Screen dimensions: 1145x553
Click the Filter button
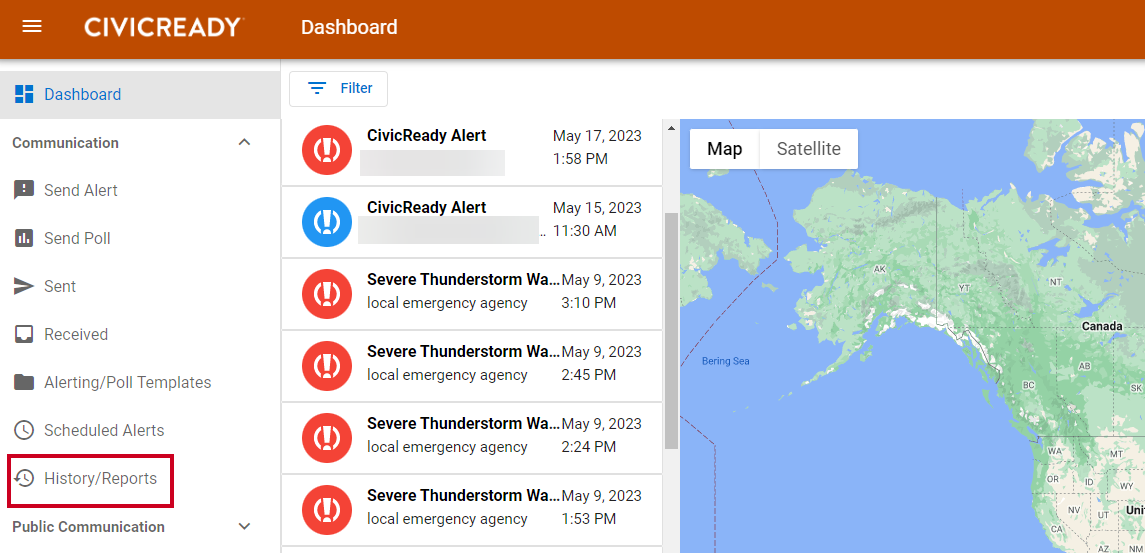(x=339, y=88)
